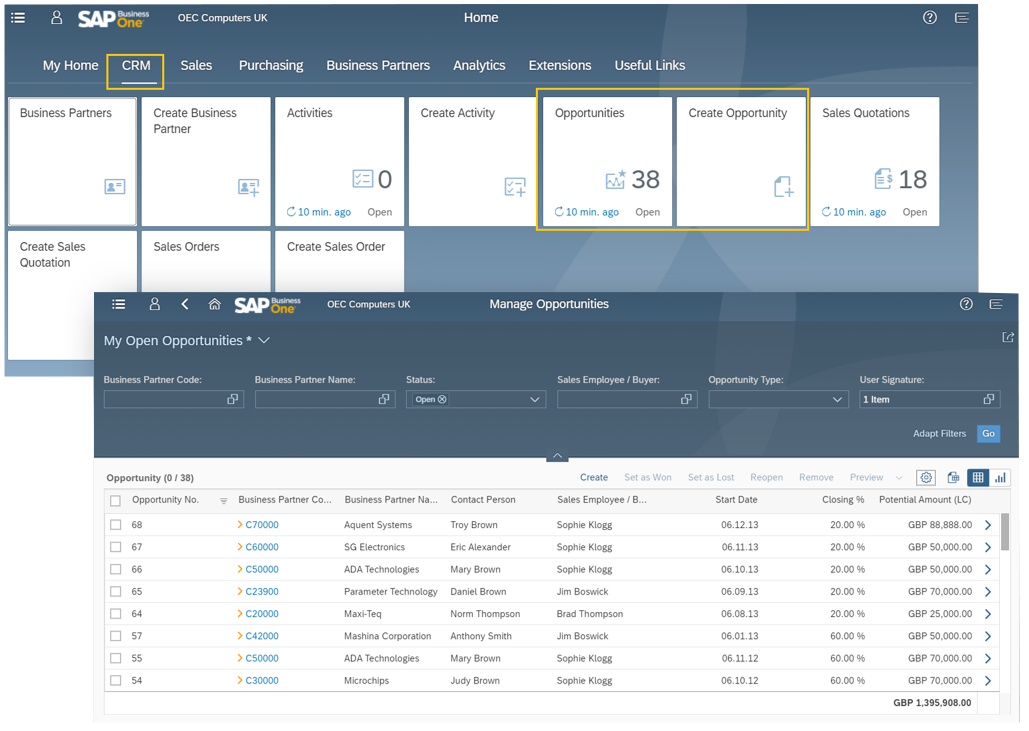Screen dimensions: 1029x731
Task: Open the notifications panel icon in the Home window
Action: (961, 18)
